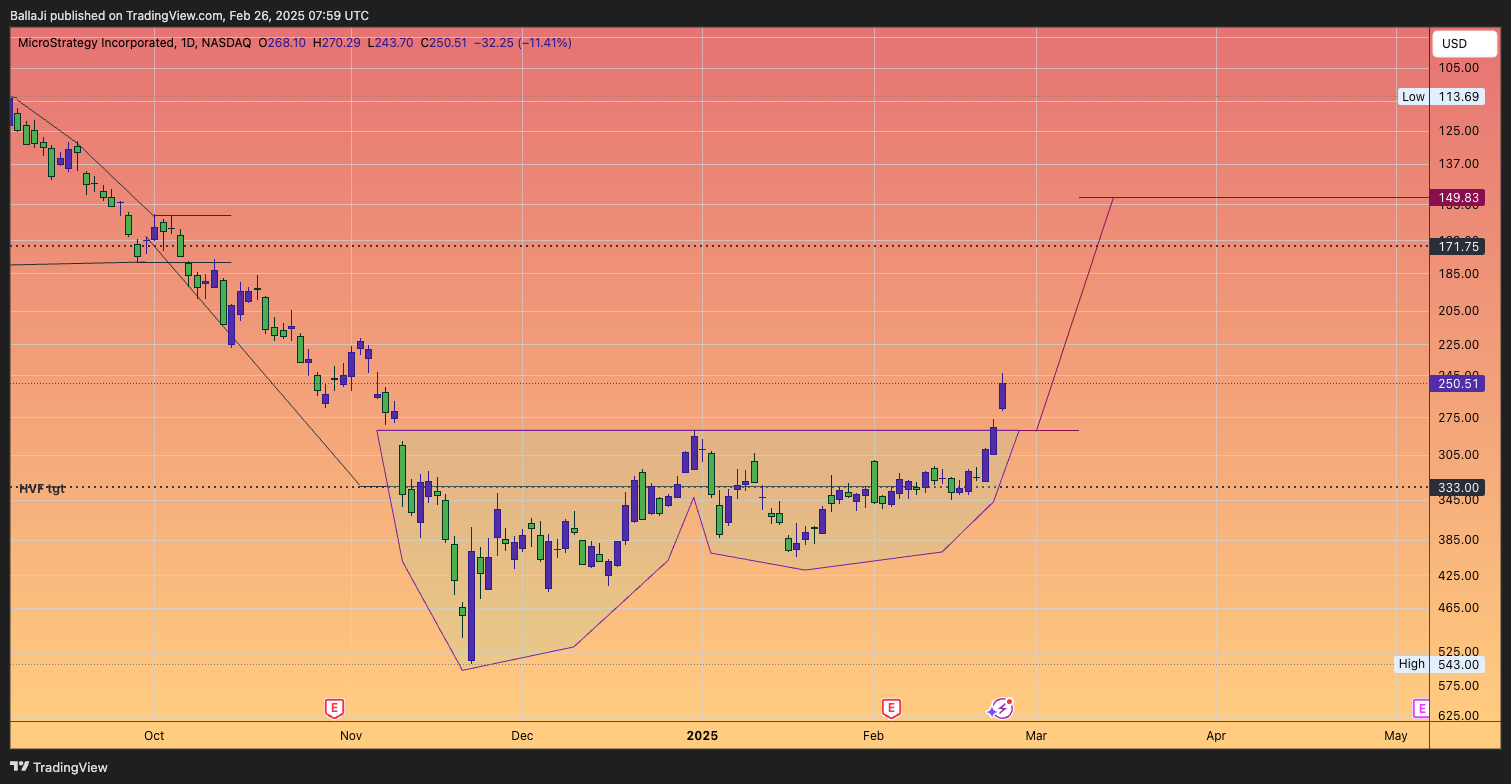Click the 171.75 price level label
This screenshot has width=1511, height=784.
pos(1458,246)
